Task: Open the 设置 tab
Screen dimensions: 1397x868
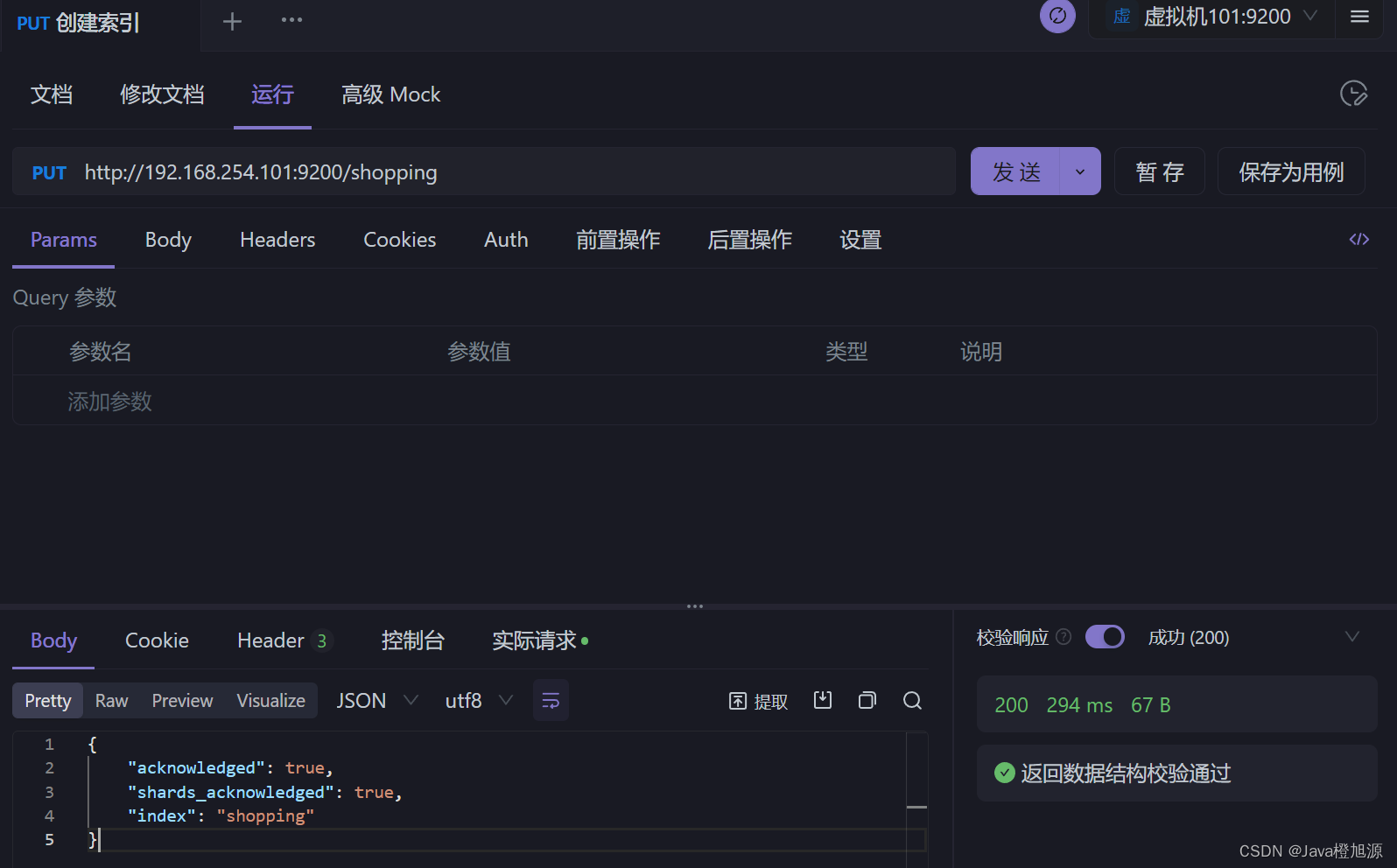Action: click(x=860, y=240)
